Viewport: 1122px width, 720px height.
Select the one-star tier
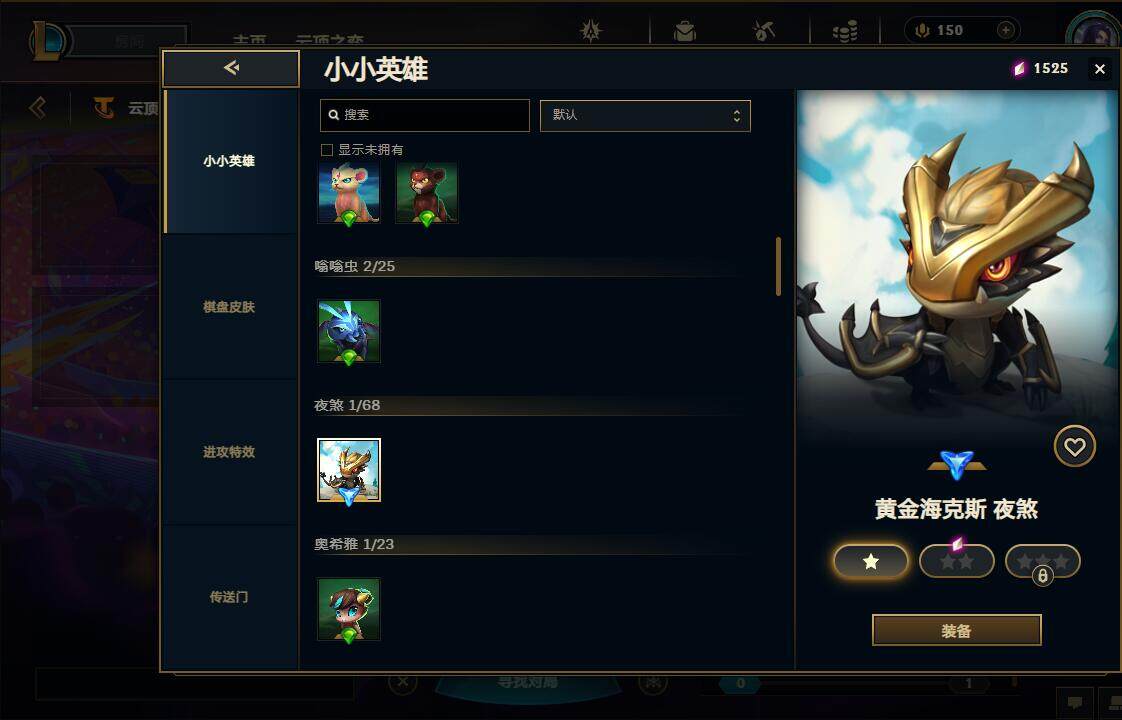870,561
